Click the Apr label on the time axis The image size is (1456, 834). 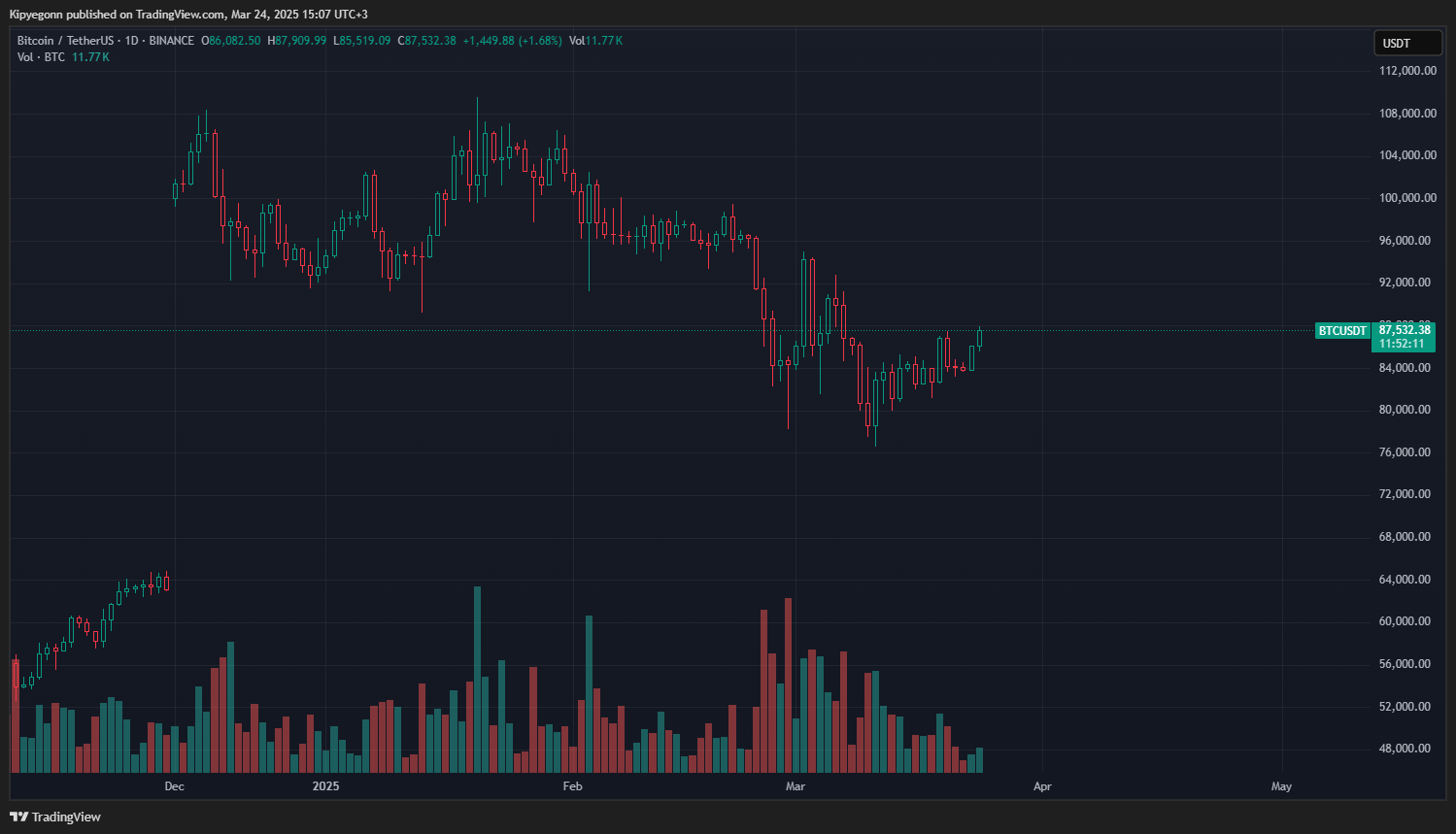[x=1042, y=786]
